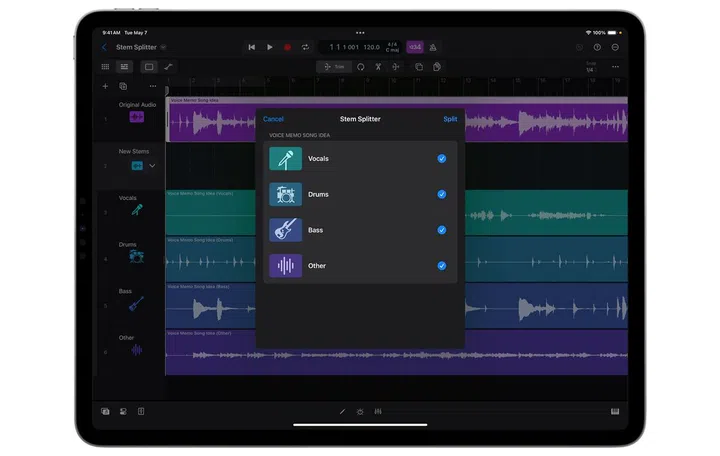Viewport: 720px width, 456px height.
Task: Toggle the Bass stem checkbox
Action: click(441, 230)
